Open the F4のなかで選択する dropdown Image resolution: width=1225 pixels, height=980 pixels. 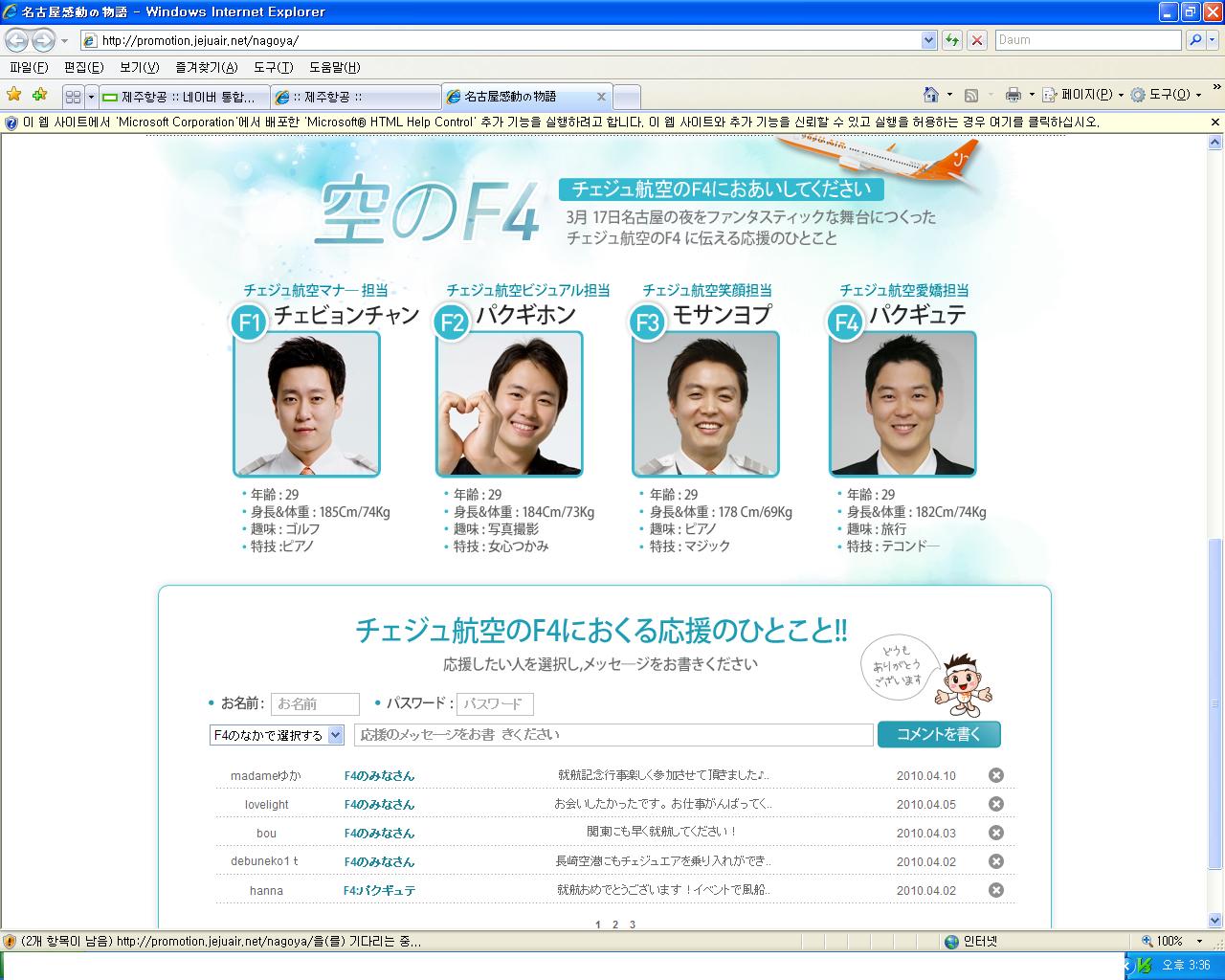277,735
